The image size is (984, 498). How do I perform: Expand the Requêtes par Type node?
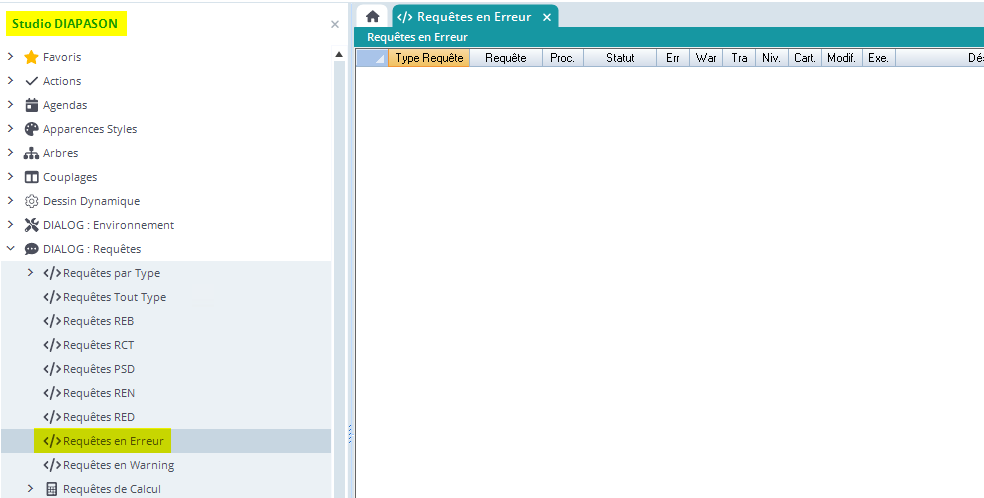coord(30,273)
